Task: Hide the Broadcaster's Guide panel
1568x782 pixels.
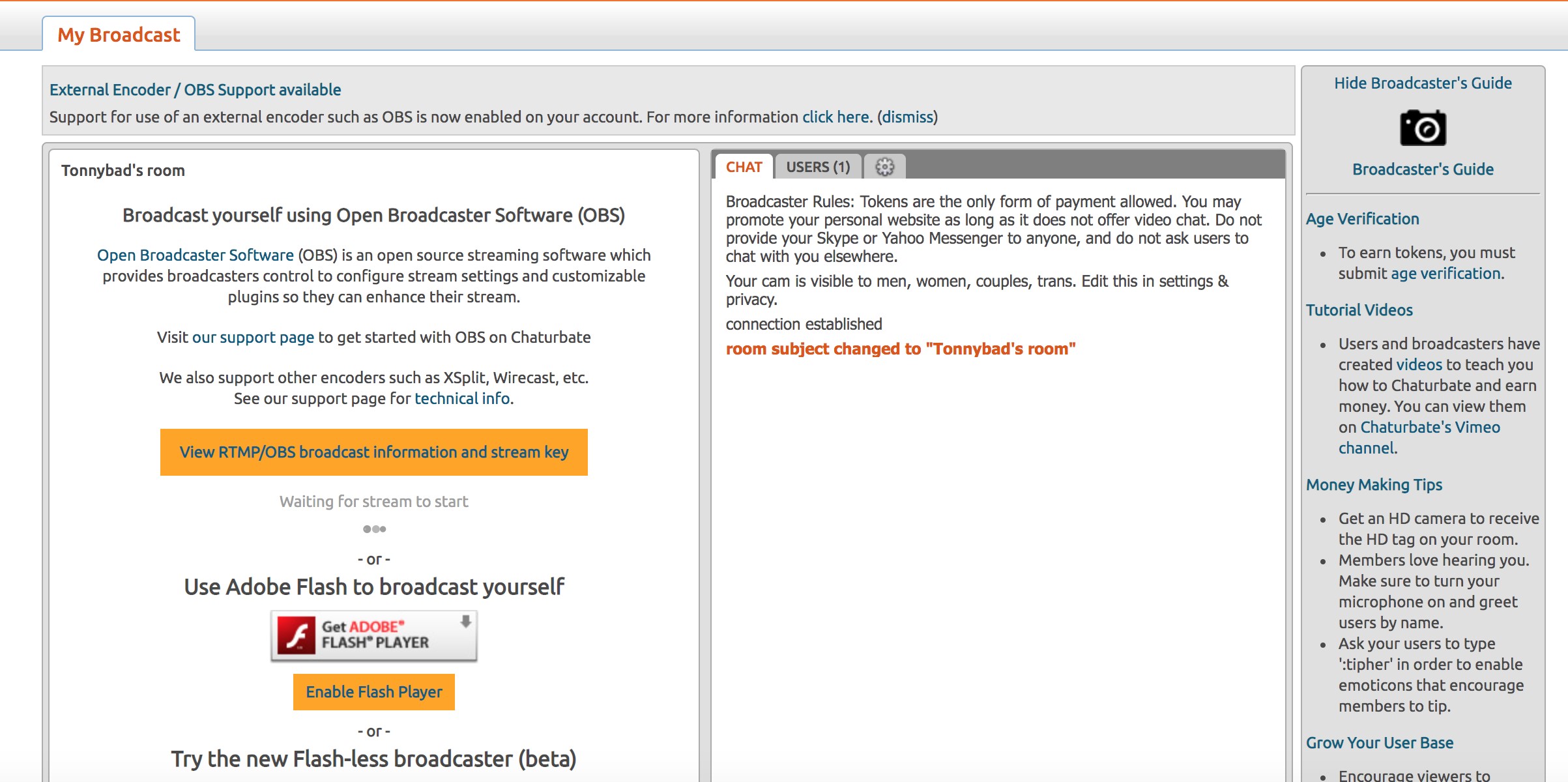Action: [x=1422, y=83]
